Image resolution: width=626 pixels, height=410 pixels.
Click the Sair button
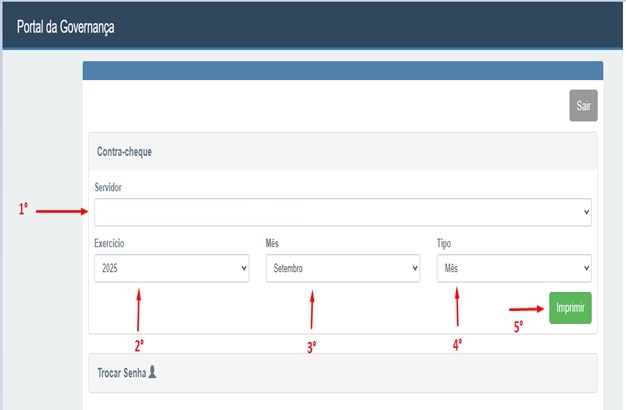(x=583, y=105)
